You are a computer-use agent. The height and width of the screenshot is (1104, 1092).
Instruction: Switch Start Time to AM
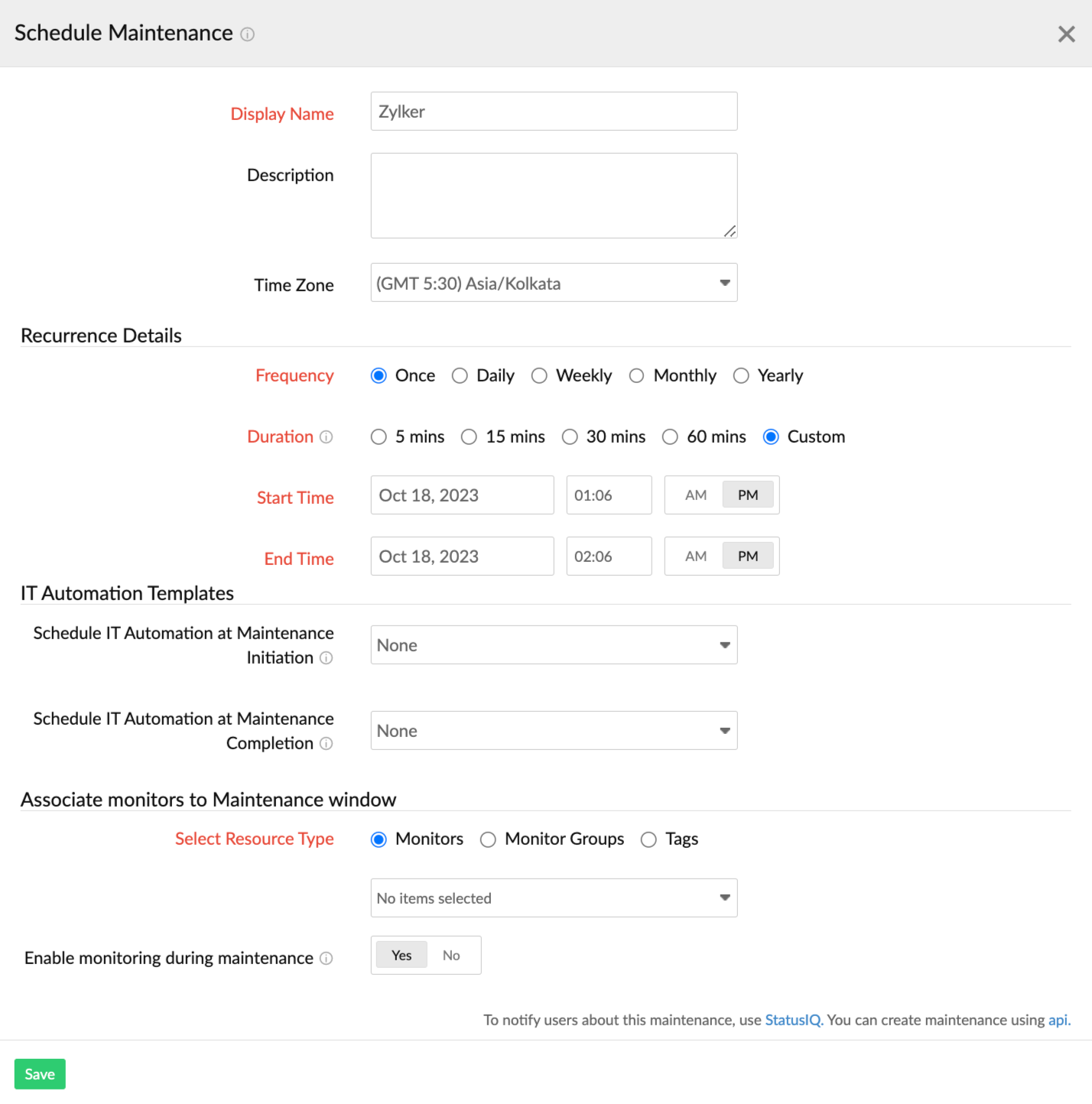point(695,495)
